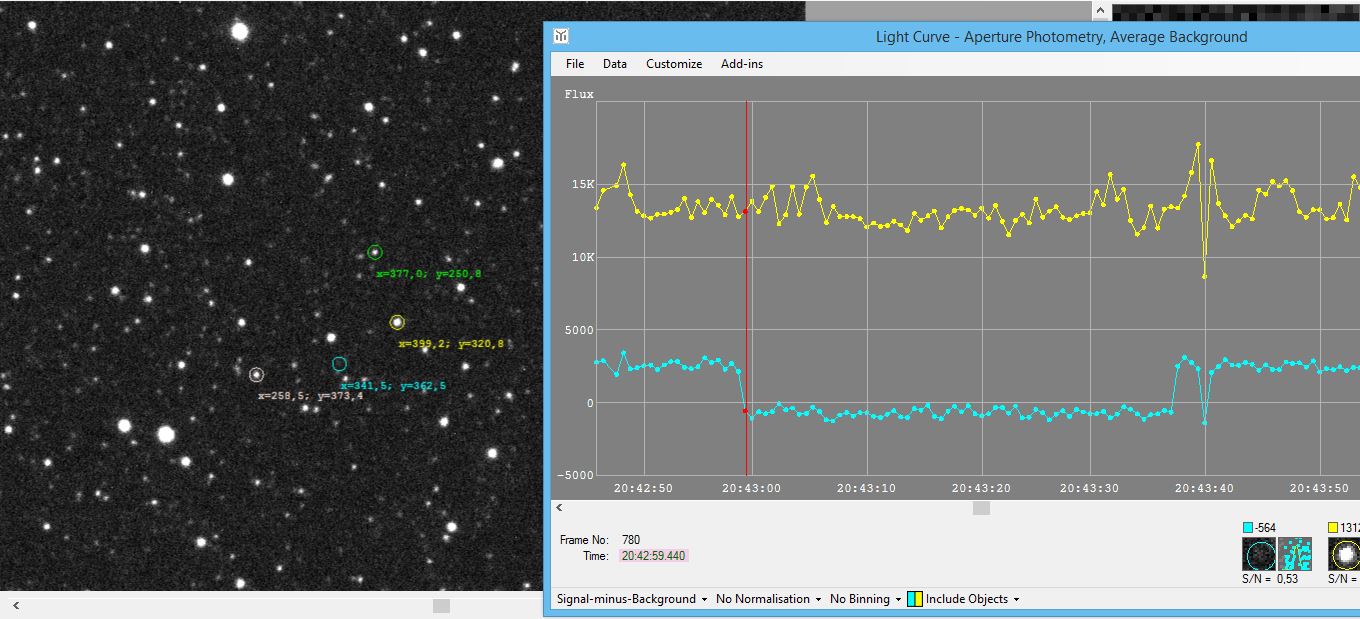This screenshot has width=1360, height=619.
Task: Select the white aperture circle on the star
Action: [x=256, y=374]
